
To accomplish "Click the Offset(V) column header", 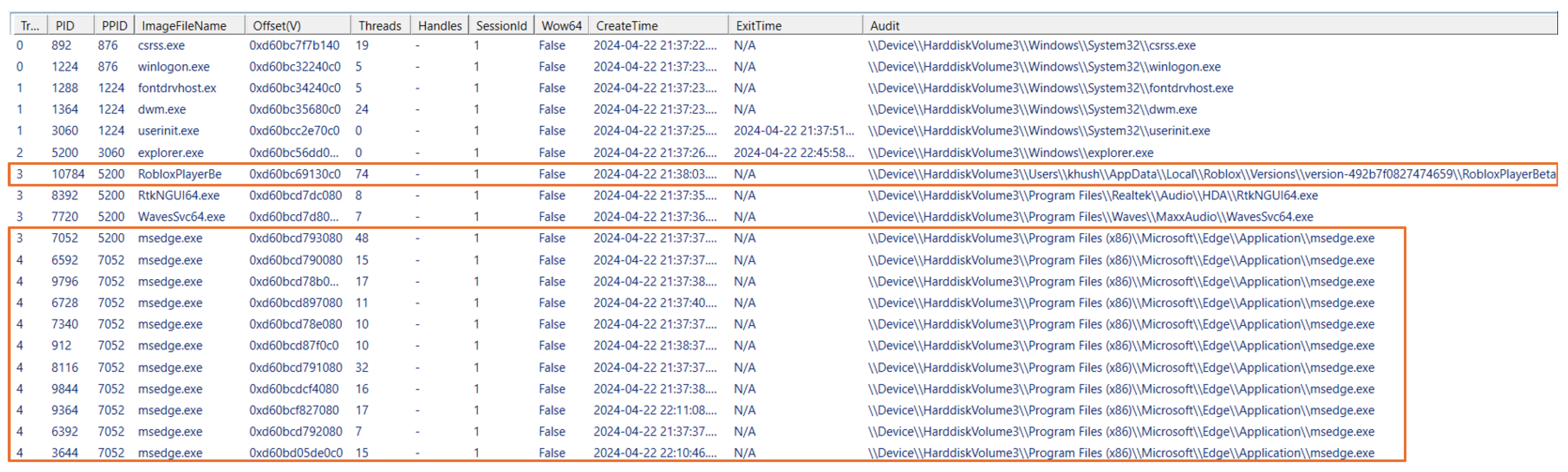I will pyautogui.click(x=277, y=25).
